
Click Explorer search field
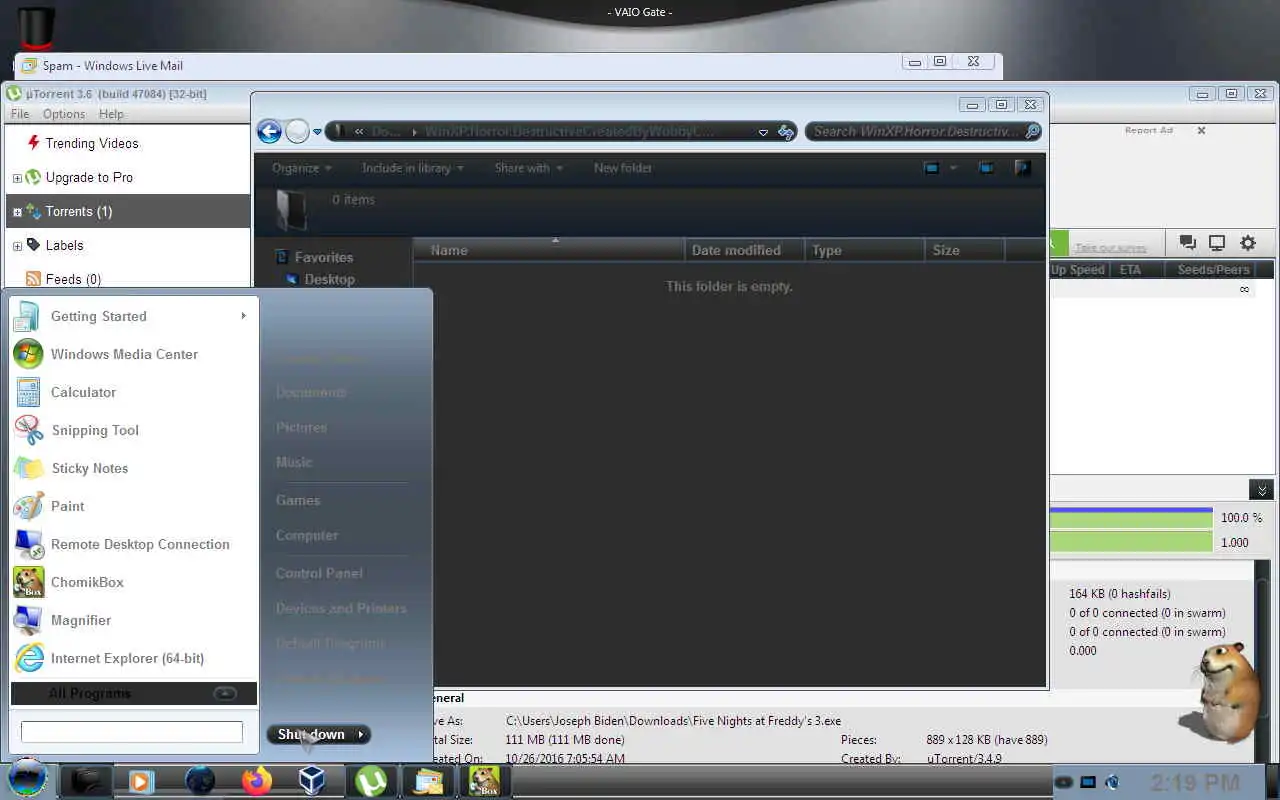coord(915,131)
